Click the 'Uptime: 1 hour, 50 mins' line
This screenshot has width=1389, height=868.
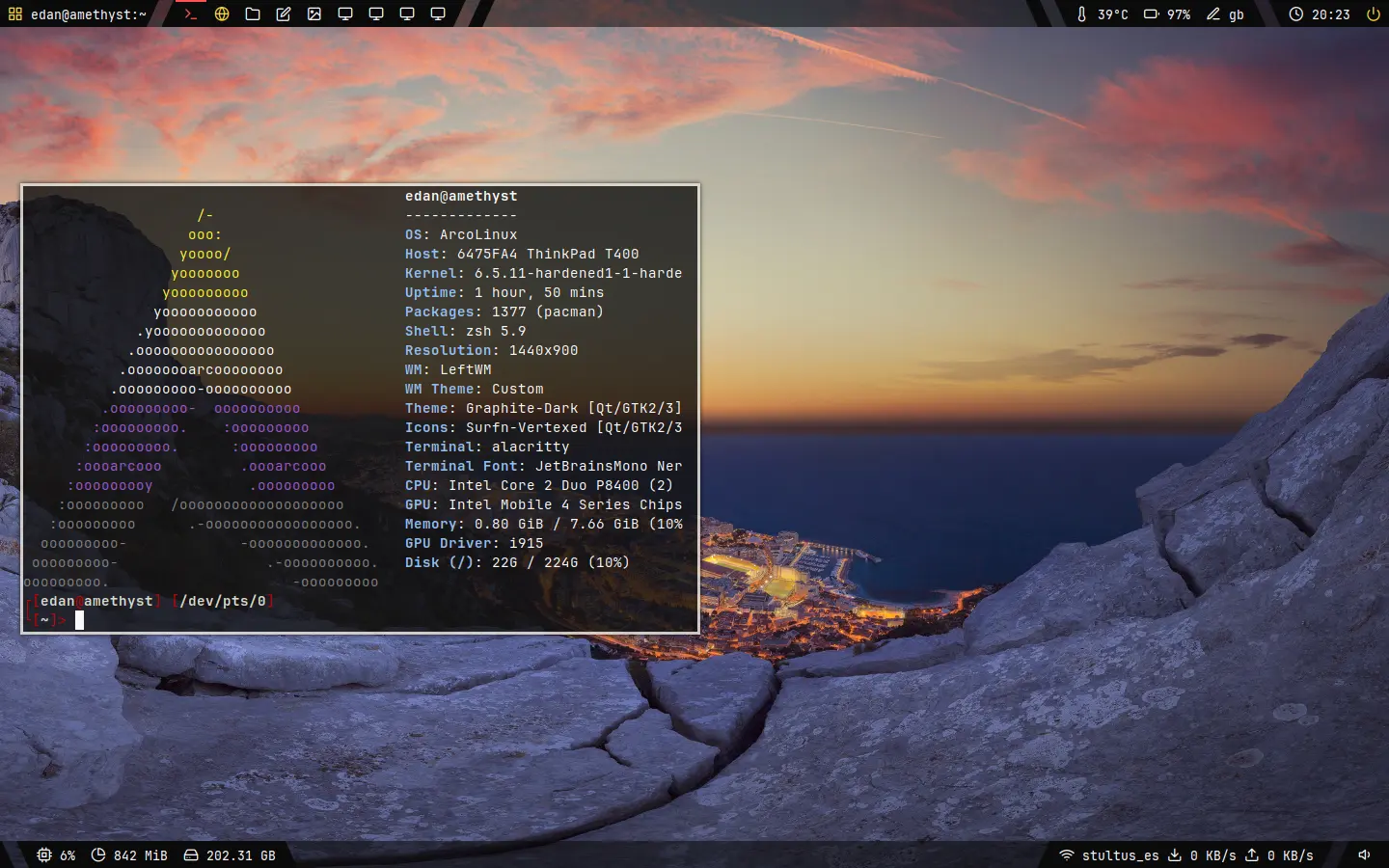[504, 292]
